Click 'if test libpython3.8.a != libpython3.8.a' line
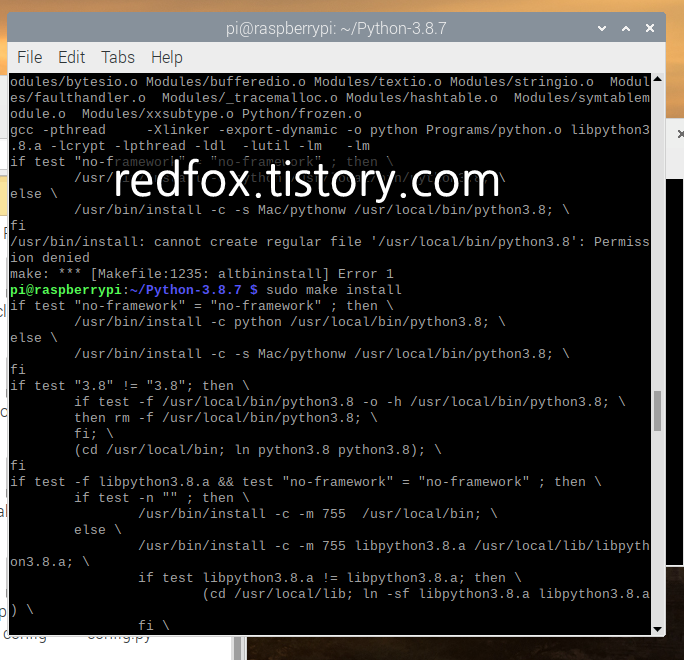 tap(330, 578)
